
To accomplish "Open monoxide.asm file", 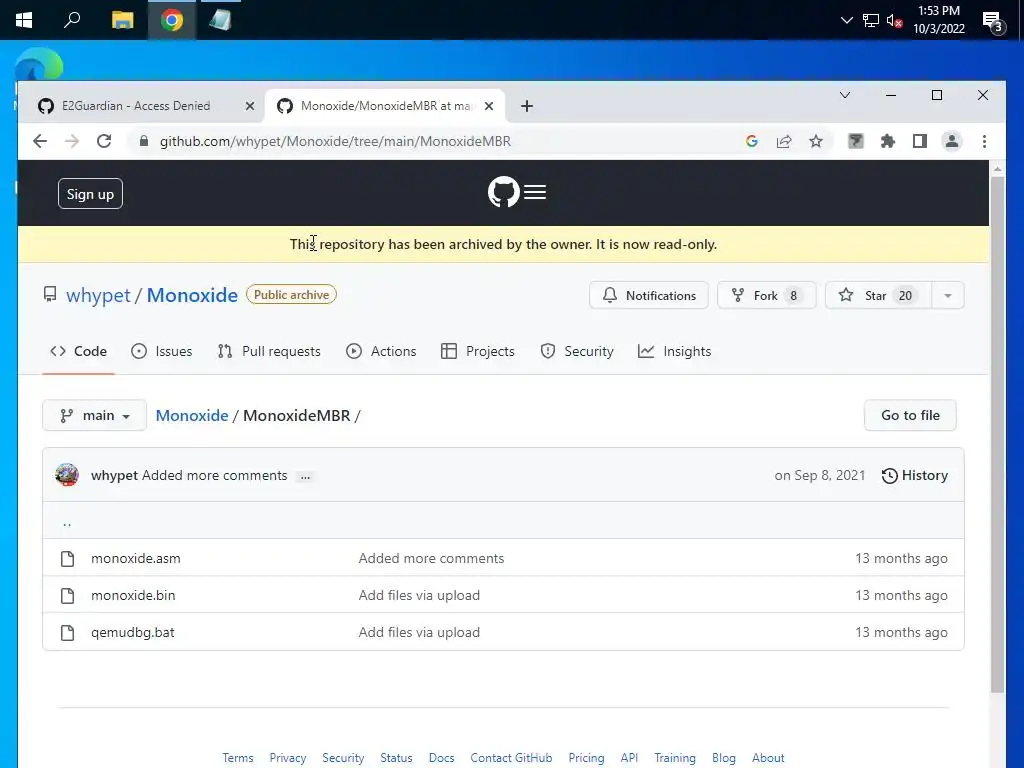I will 136,558.
